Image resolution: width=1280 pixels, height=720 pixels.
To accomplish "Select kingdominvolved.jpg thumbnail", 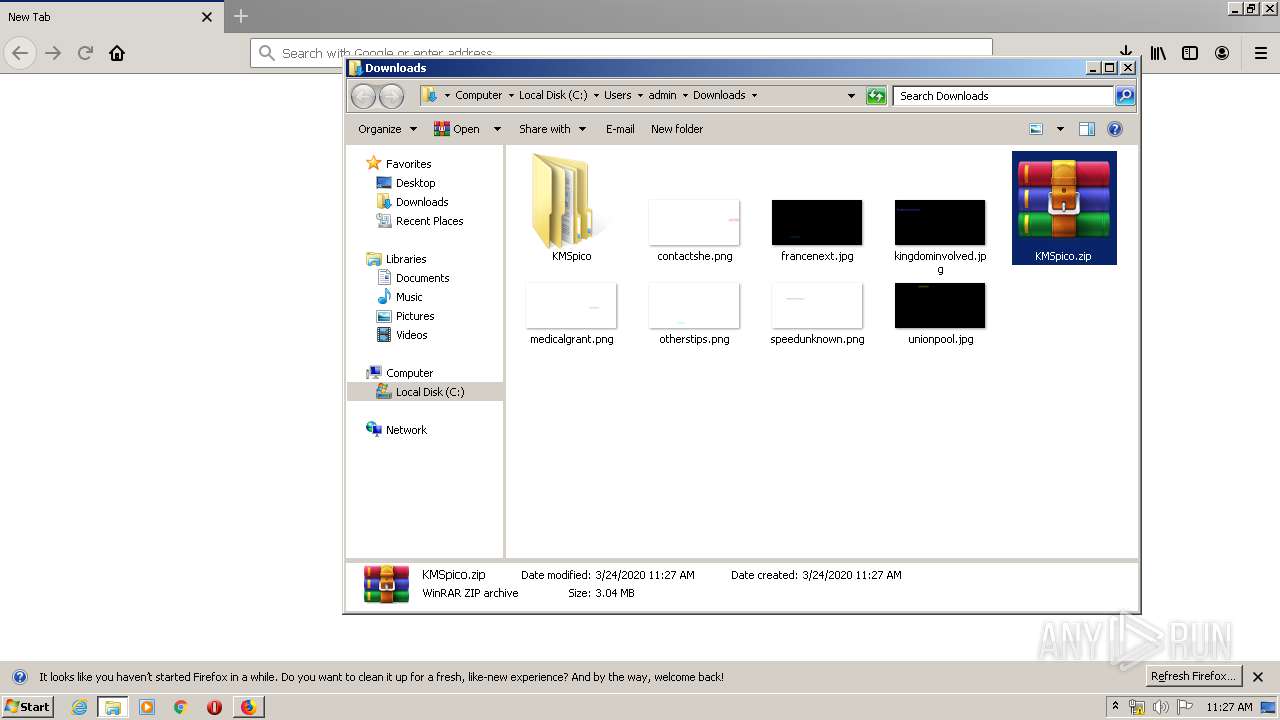I will click(x=940, y=222).
